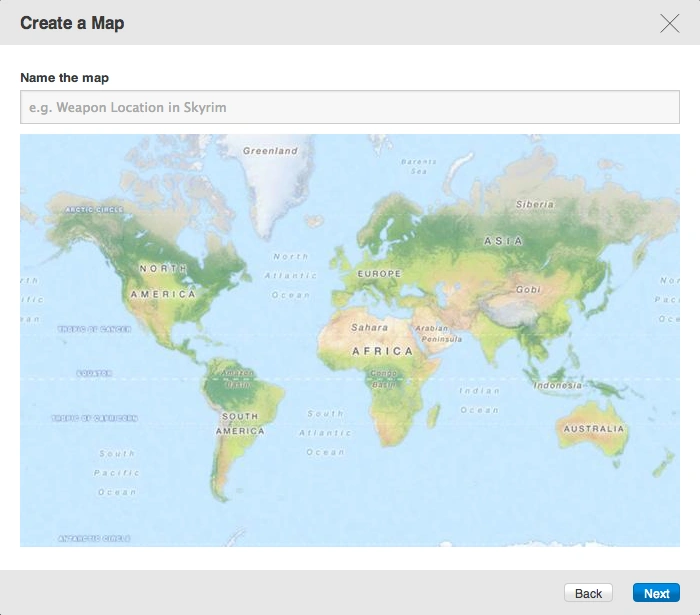Click the Name the map text field
Viewport: 700px width, 615px height.
(349, 107)
